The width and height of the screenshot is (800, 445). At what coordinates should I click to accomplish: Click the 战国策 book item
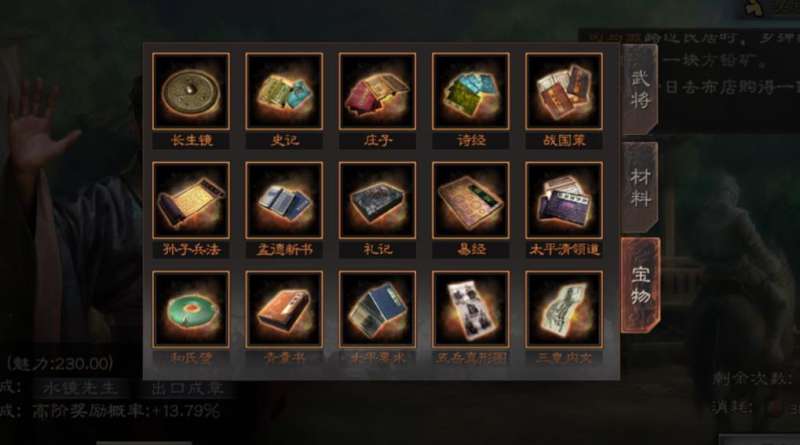564,91
